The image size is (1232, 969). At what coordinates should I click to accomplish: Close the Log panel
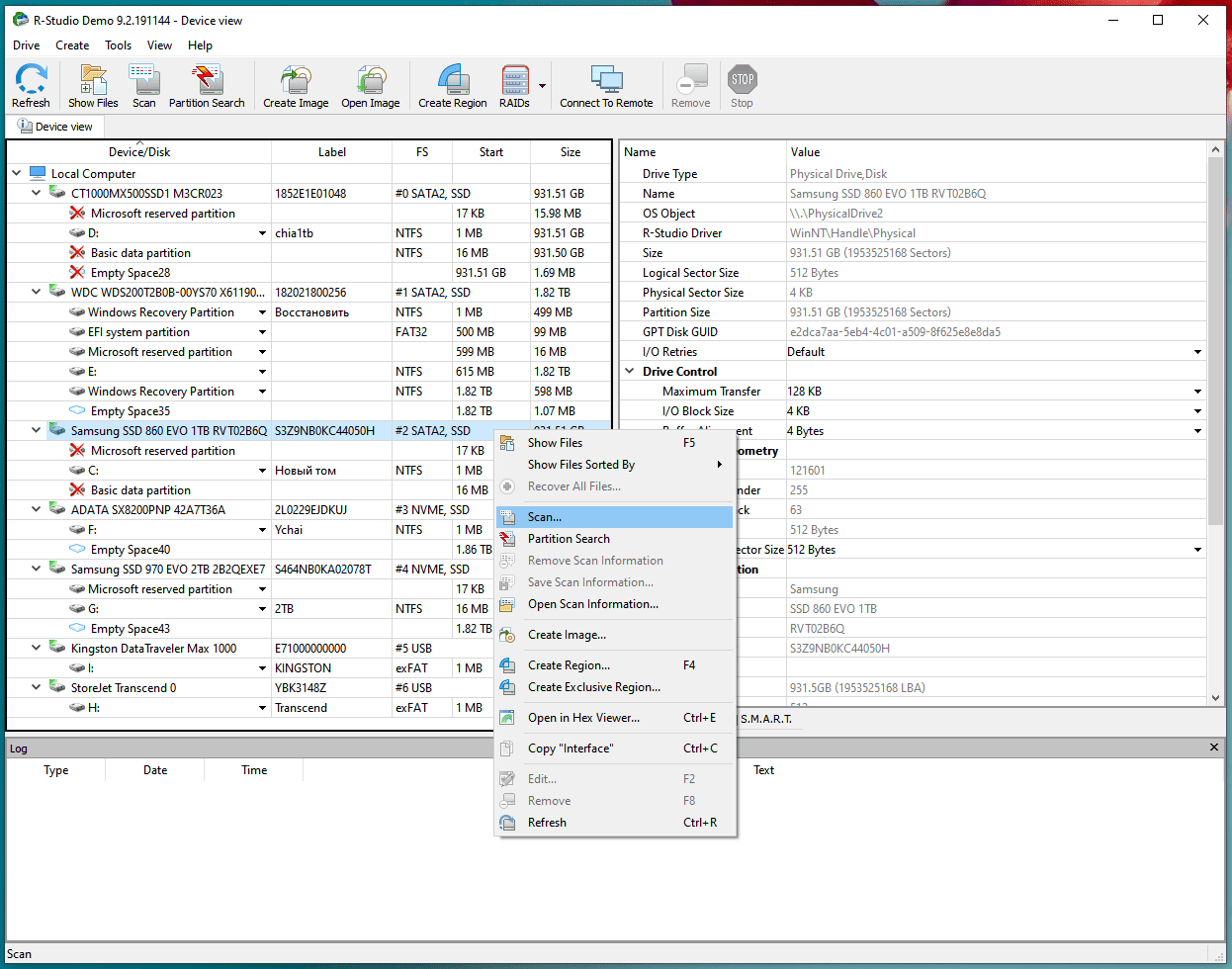1213,748
